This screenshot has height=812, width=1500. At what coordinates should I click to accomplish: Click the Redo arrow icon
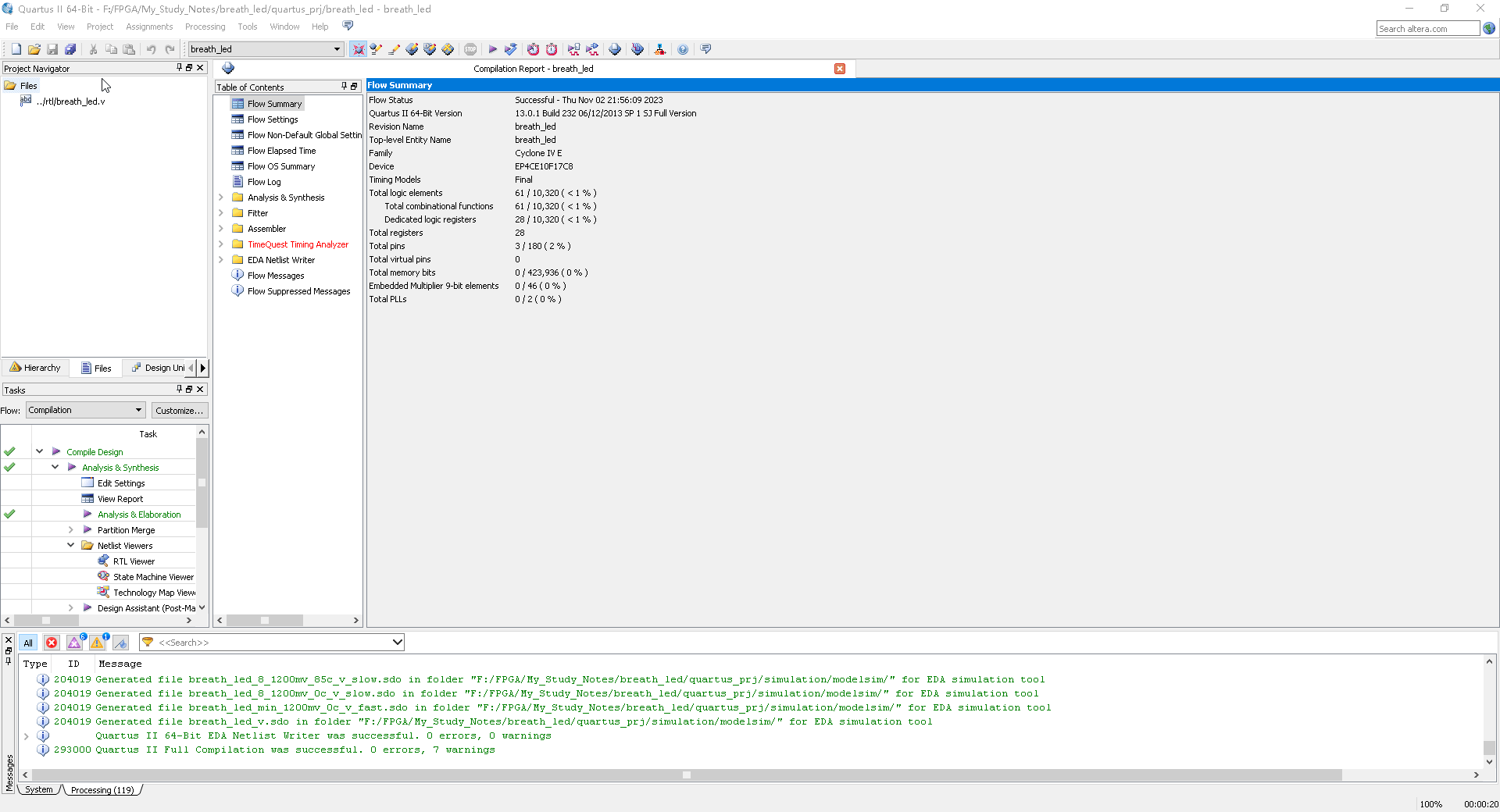170,49
